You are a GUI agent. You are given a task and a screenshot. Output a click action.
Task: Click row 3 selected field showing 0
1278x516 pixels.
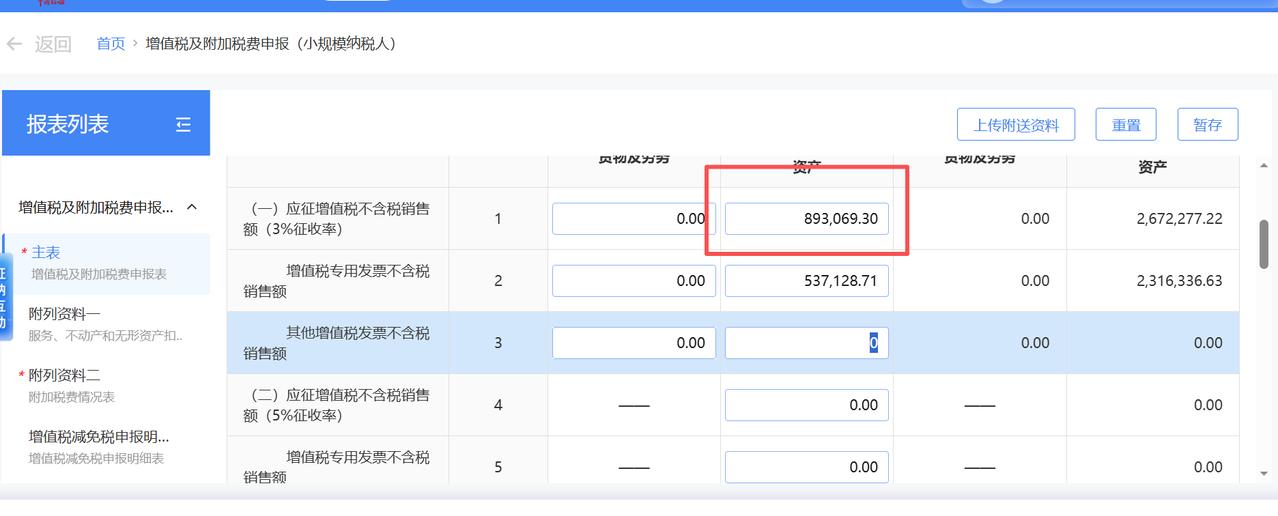point(807,343)
